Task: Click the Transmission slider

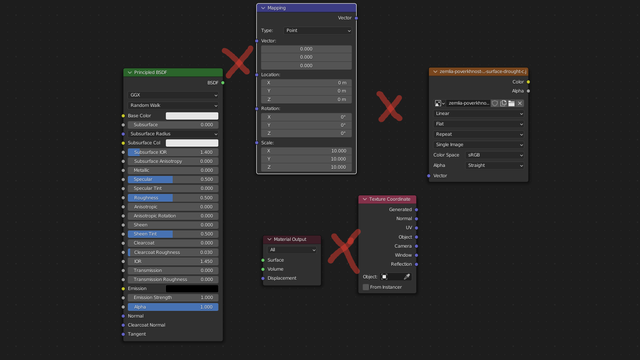Action: pos(173,270)
